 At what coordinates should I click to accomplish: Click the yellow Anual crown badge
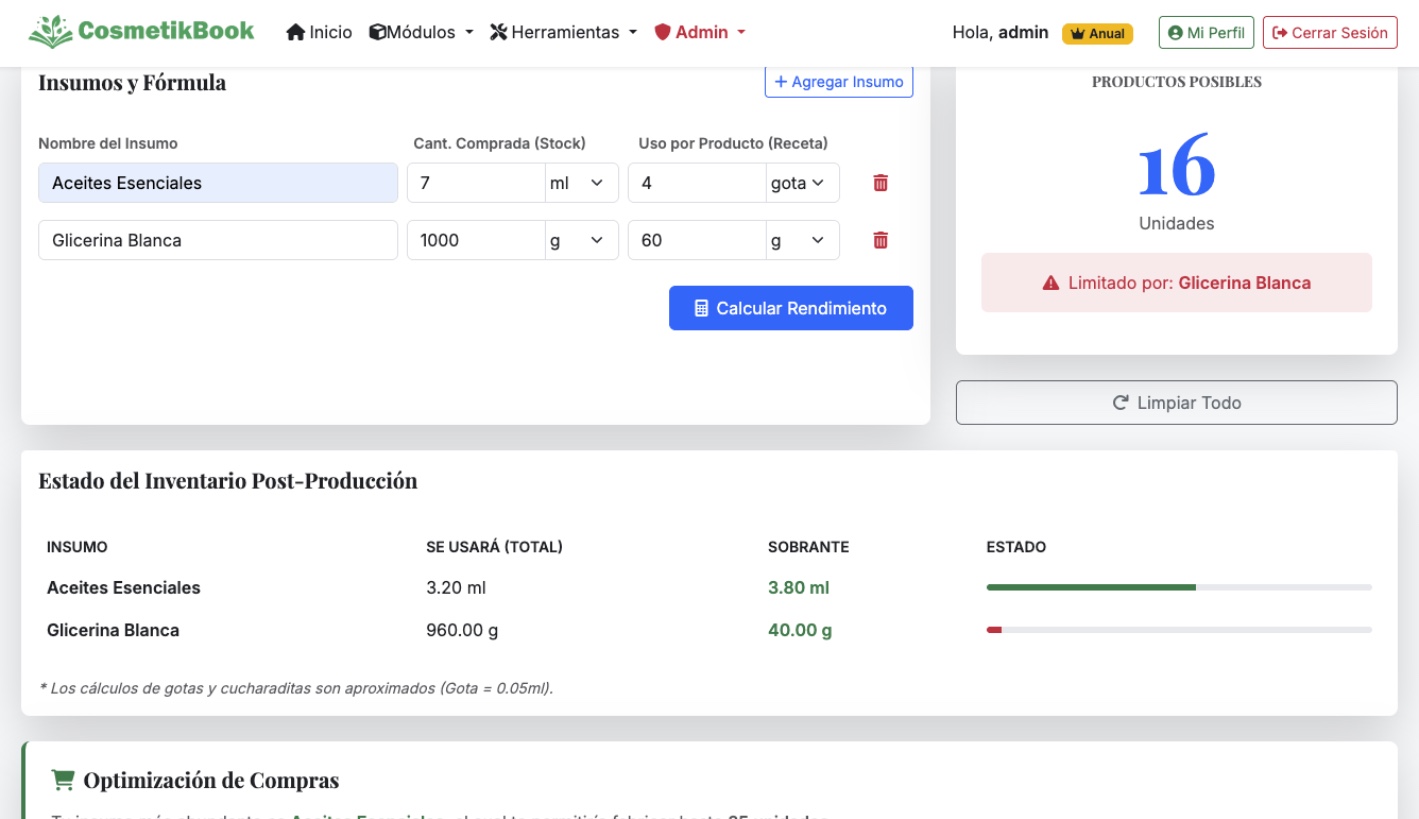pyautogui.click(x=1097, y=33)
